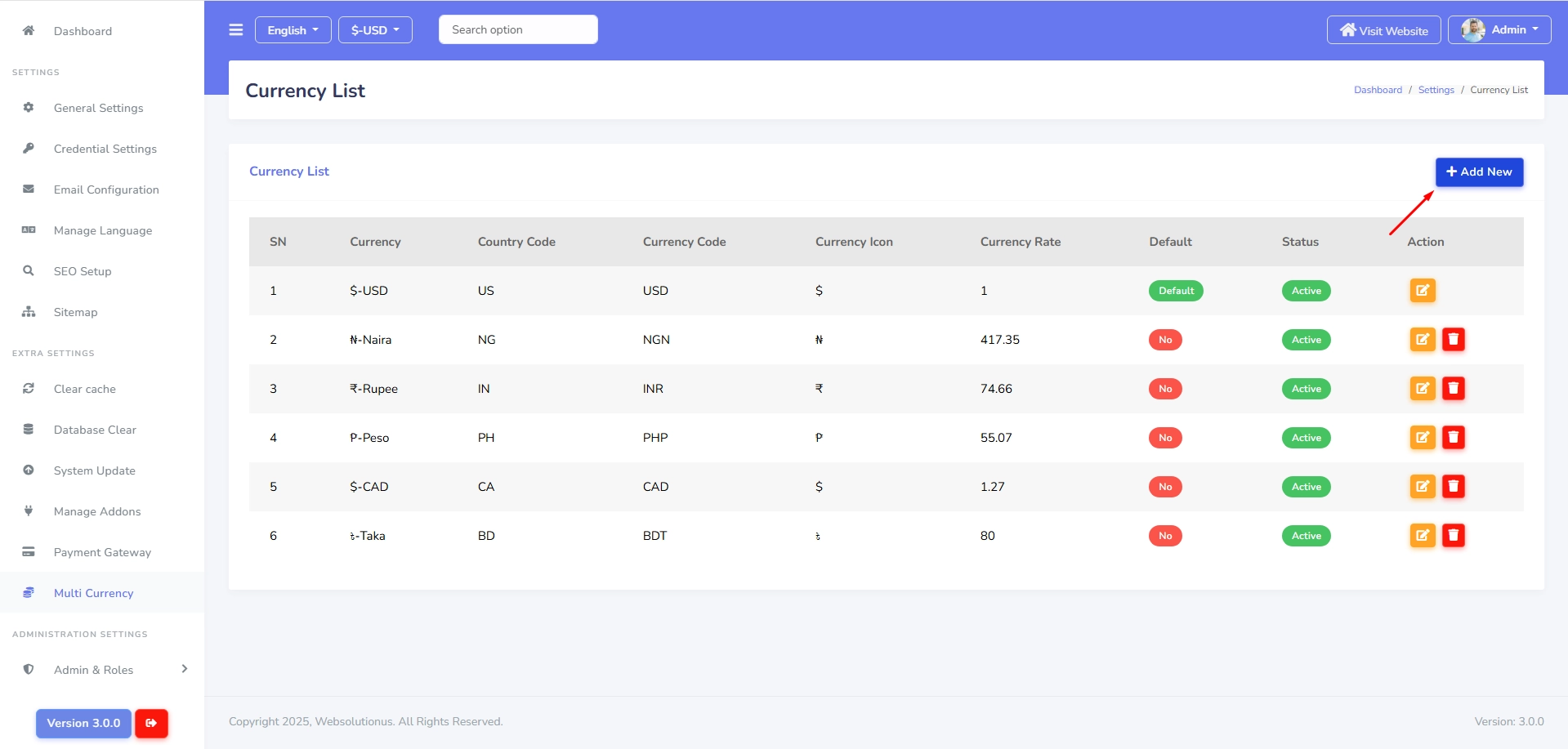Delete the ₹-Rupee currency via trash icon
The height and width of the screenshot is (749, 1568).
(1454, 389)
